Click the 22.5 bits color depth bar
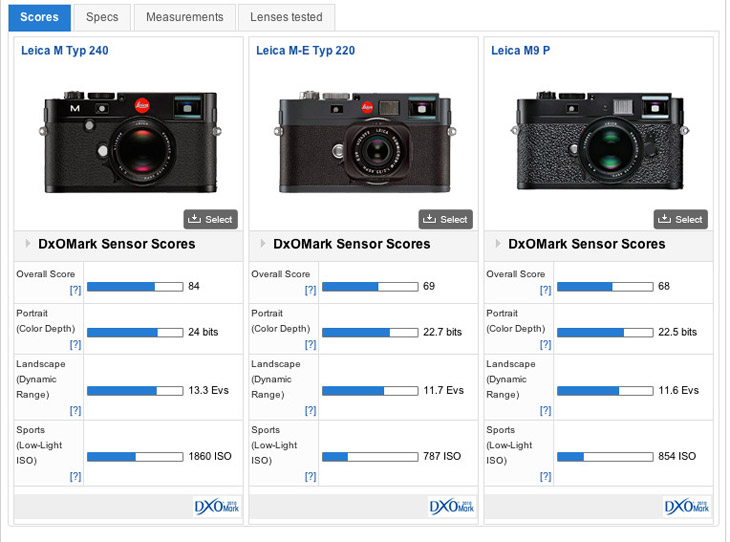 point(605,332)
